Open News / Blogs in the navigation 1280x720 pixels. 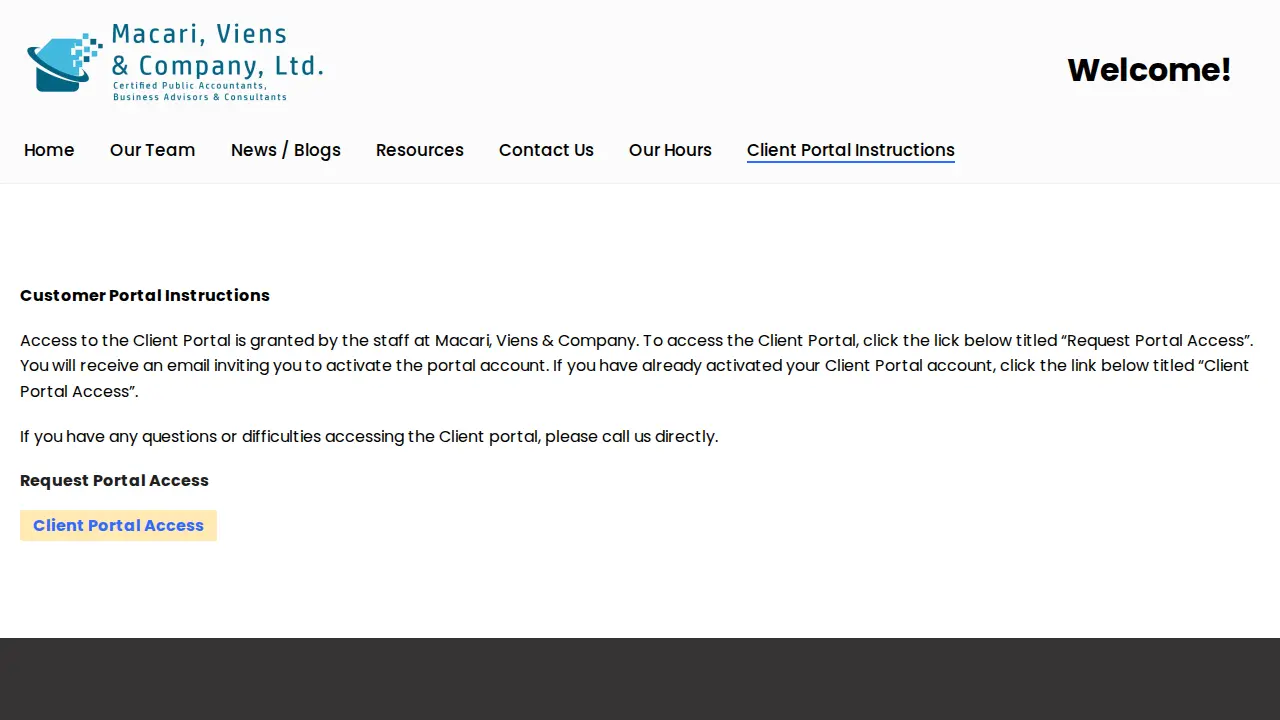click(286, 150)
